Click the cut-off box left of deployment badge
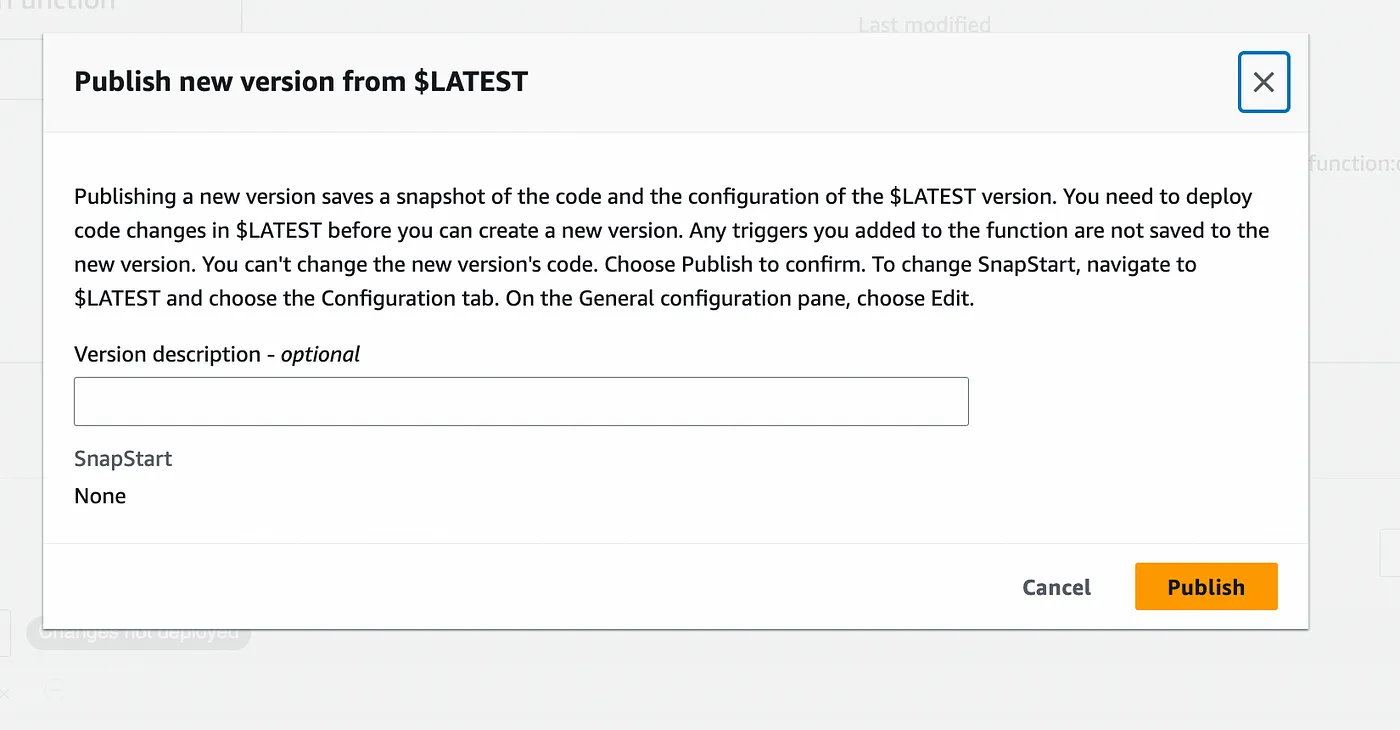This screenshot has height=730, width=1400. pyautogui.click(x=5, y=633)
